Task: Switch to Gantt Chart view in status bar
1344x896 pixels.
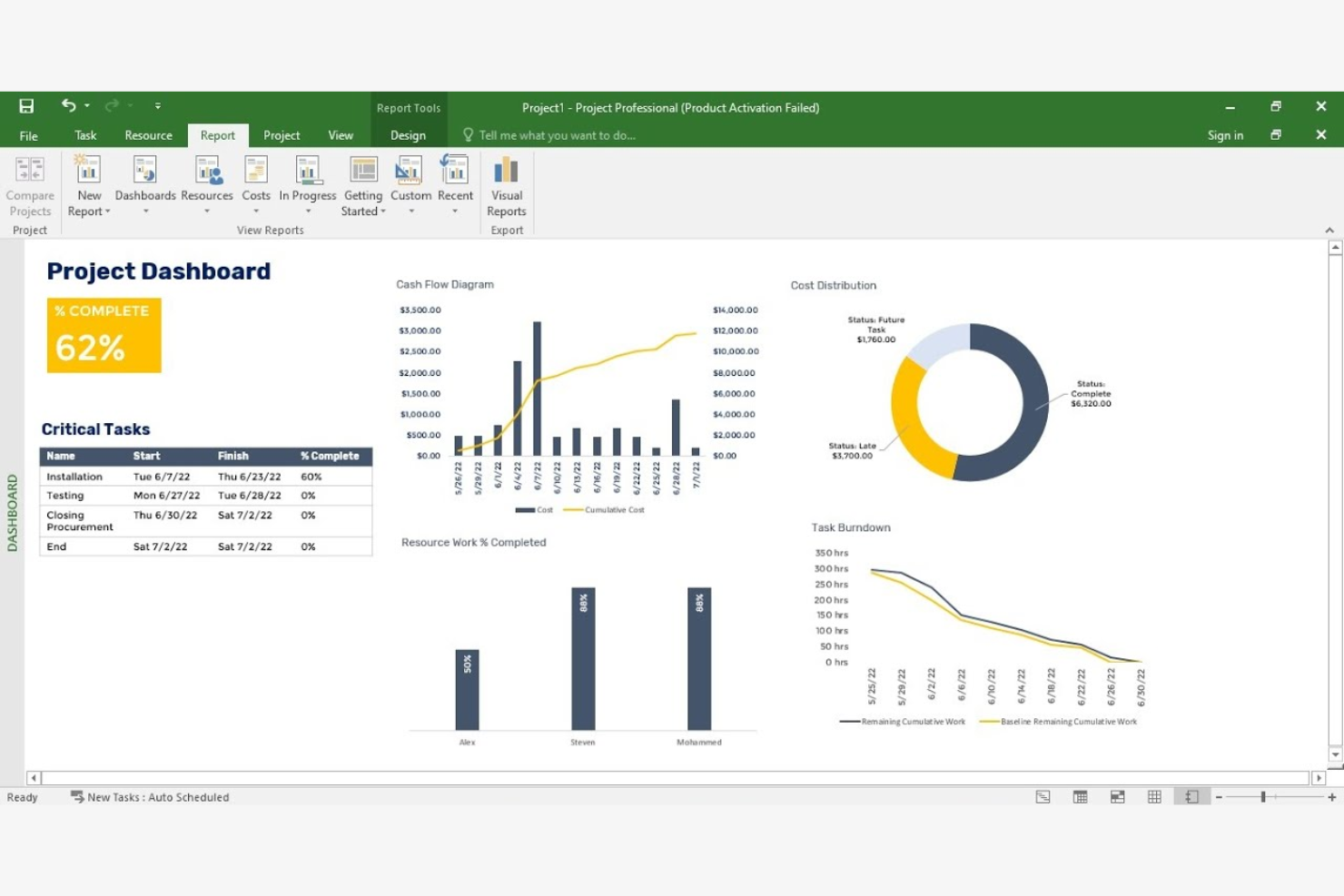Action: coord(1043,796)
